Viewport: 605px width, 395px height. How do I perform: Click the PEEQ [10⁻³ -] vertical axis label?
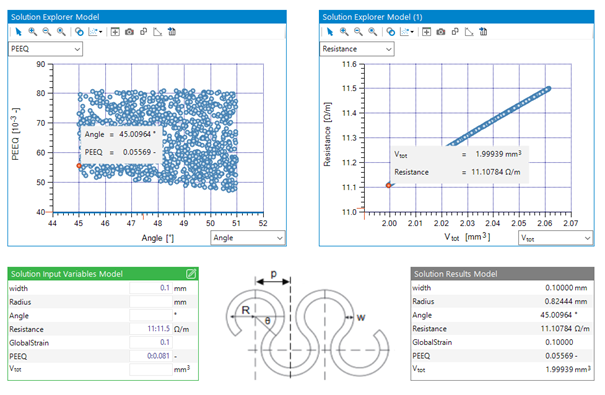(15, 134)
